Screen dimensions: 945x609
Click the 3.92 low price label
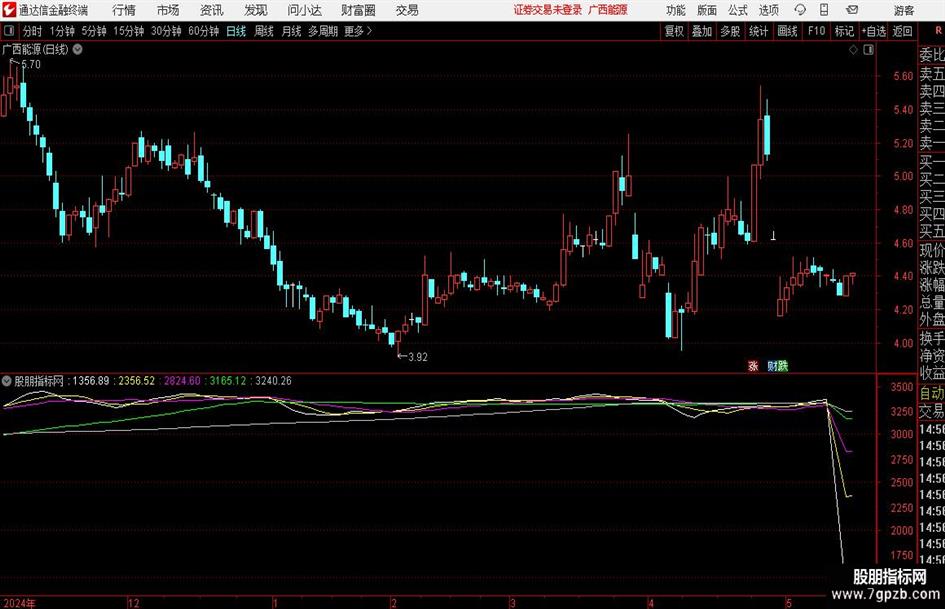pyautogui.click(x=418, y=357)
